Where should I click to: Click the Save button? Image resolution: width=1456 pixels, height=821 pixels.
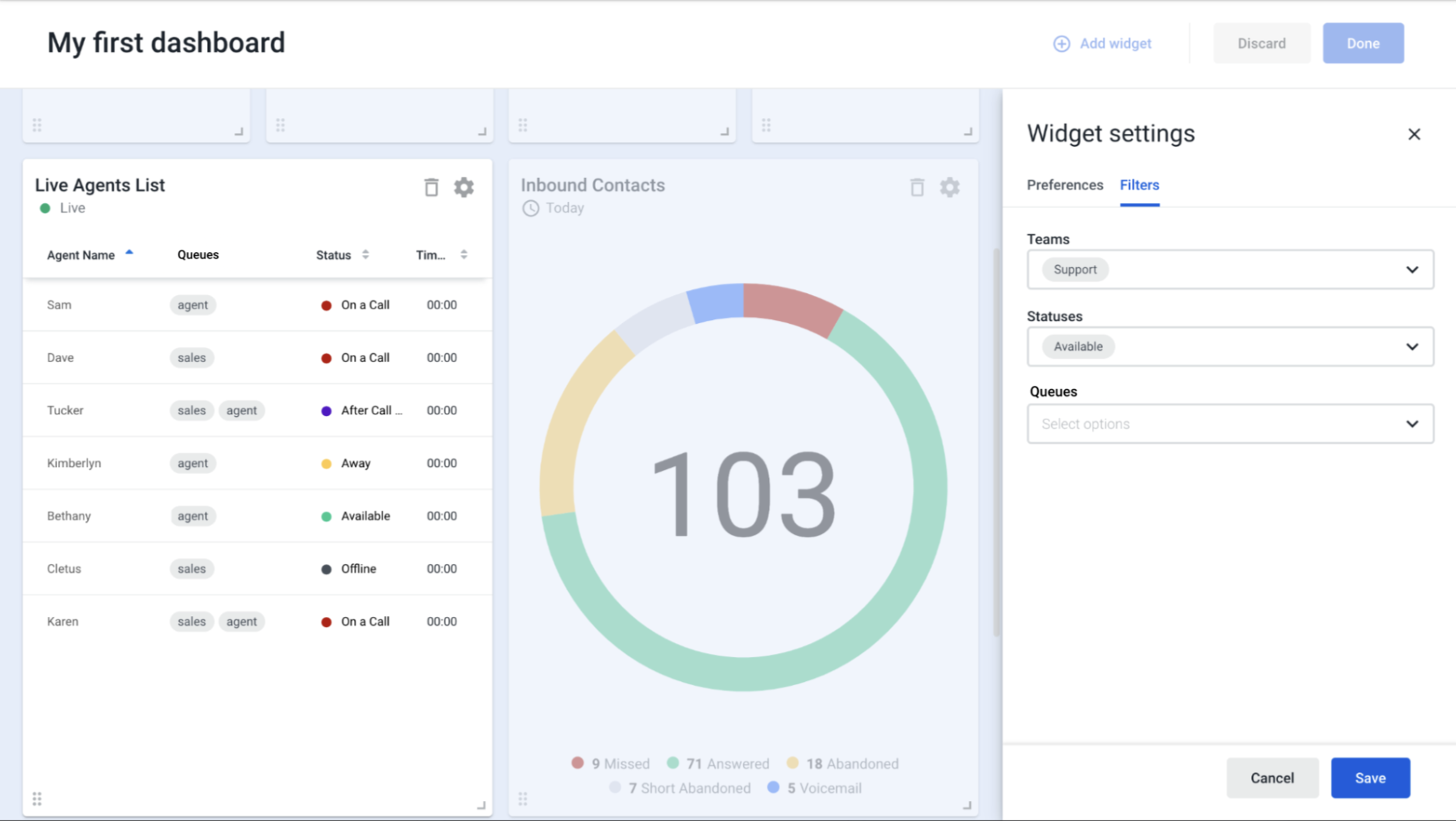coord(1370,778)
